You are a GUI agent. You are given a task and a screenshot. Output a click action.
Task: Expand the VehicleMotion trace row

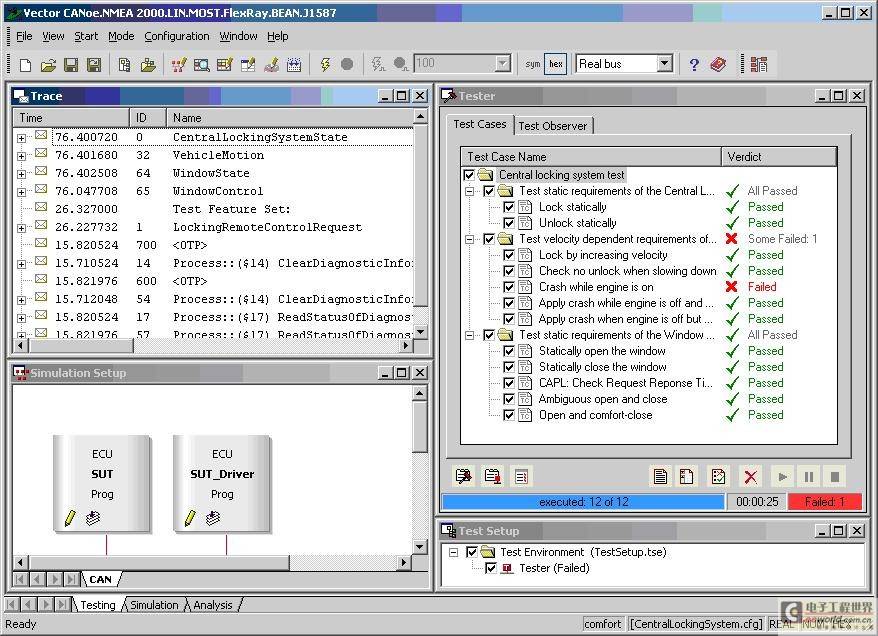tap(21, 156)
